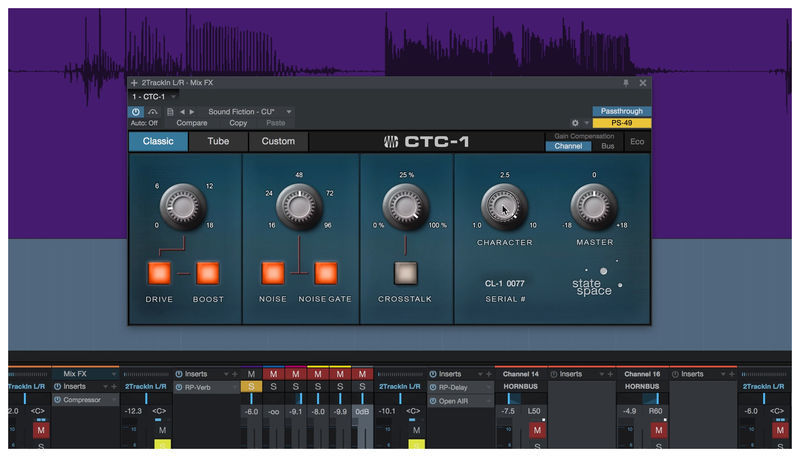Pin the Mix FX plugin window
The height and width of the screenshot is (457, 800).
(626, 83)
